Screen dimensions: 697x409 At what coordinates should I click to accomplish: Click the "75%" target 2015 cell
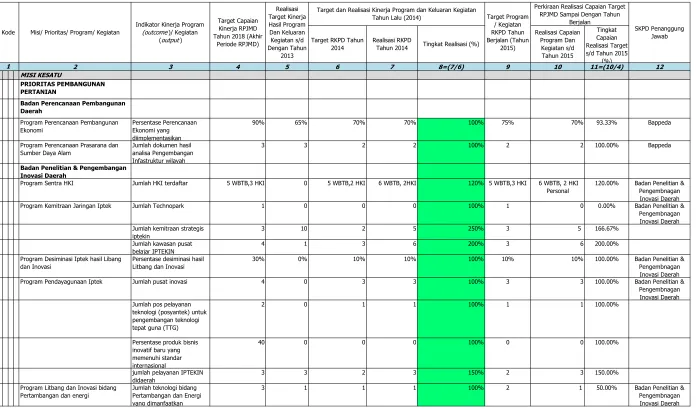point(508,129)
